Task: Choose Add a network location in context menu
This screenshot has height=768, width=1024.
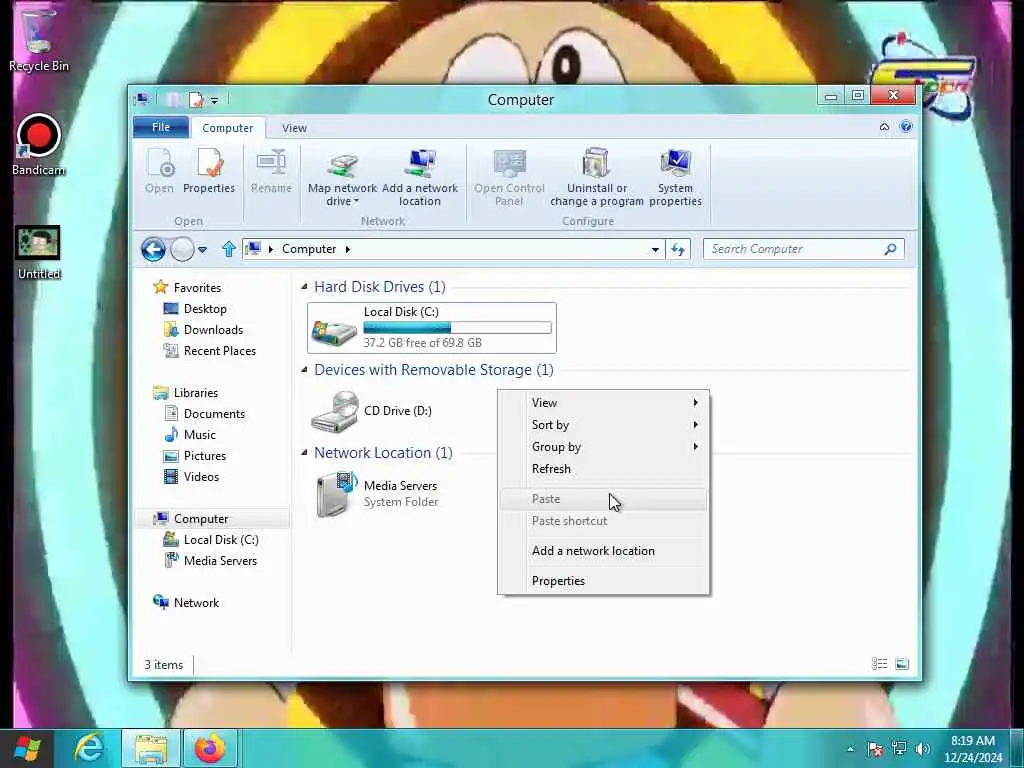Action: pos(603,551)
